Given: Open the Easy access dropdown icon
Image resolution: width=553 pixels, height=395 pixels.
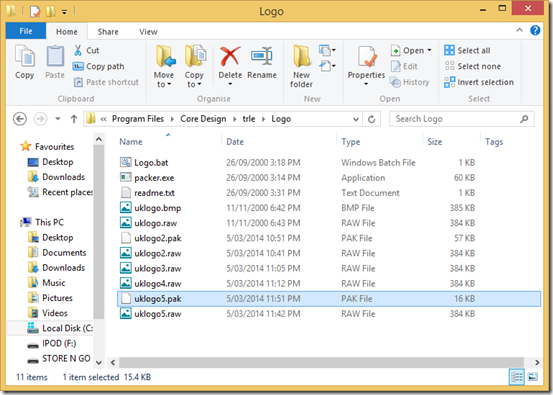Looking at the screenshot, I should (327, 66).
